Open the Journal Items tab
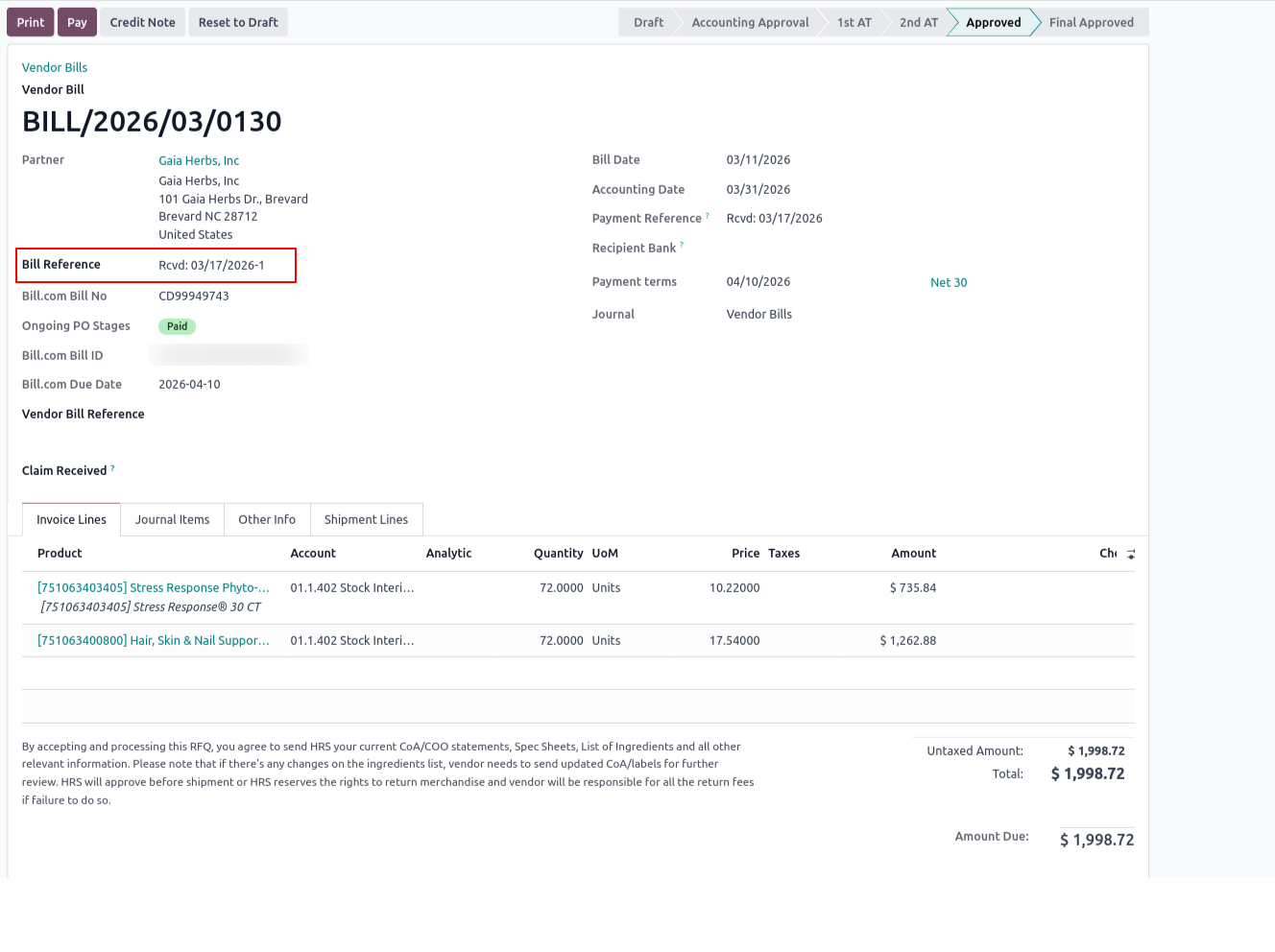This screenshot has width=1275, height=952. pyautogui.click(x=172, y=519)
